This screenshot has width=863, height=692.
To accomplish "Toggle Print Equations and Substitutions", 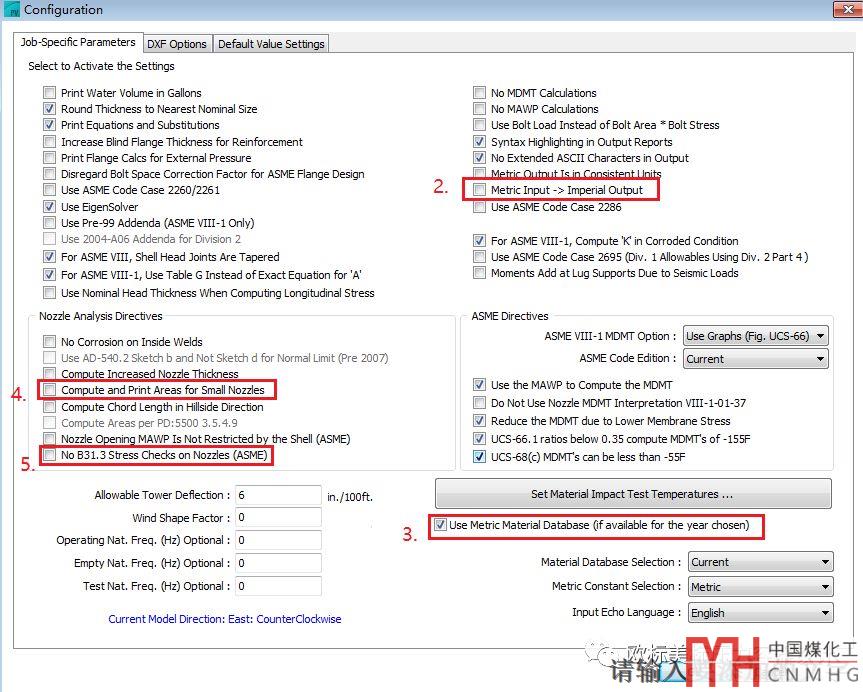I will coord(50,125).
